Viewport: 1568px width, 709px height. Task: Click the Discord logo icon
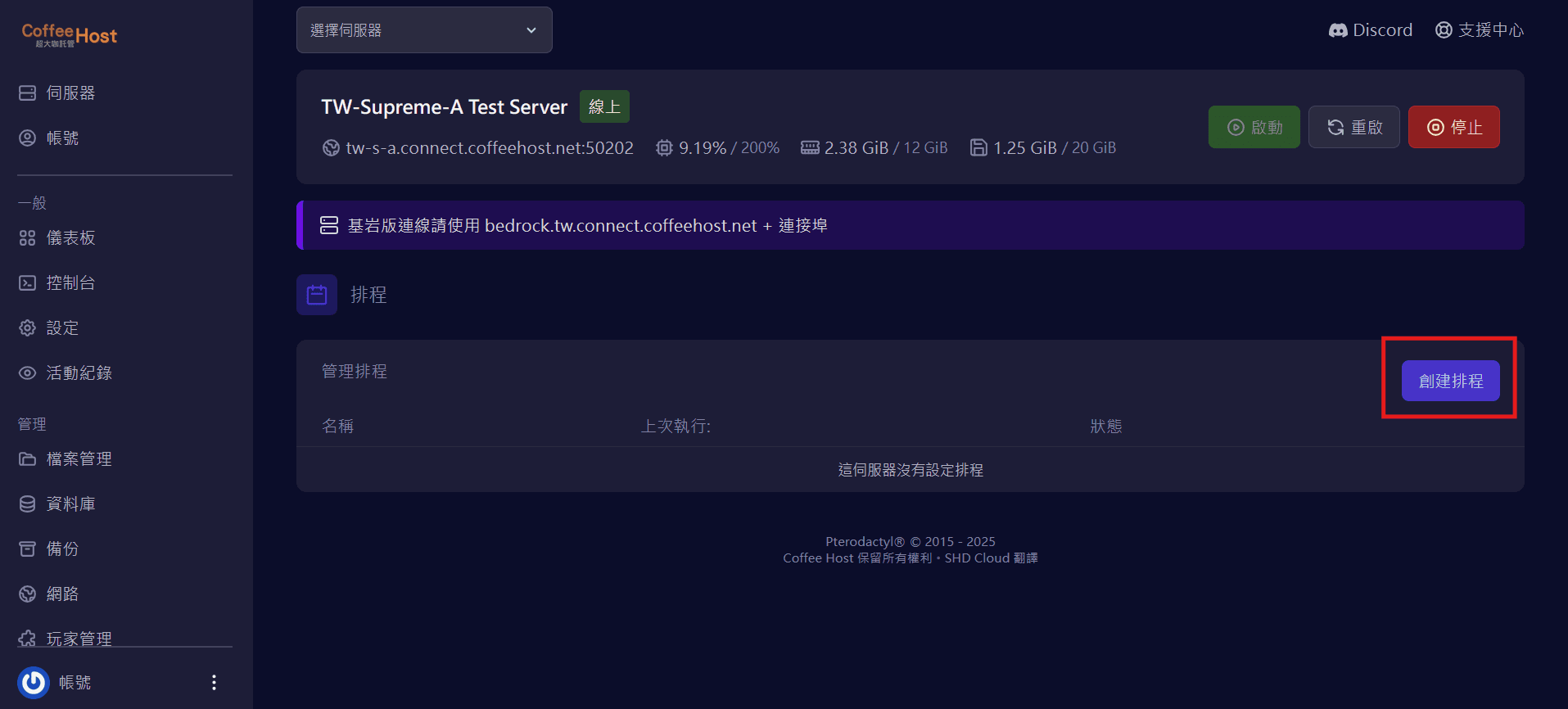[1338, 30]
